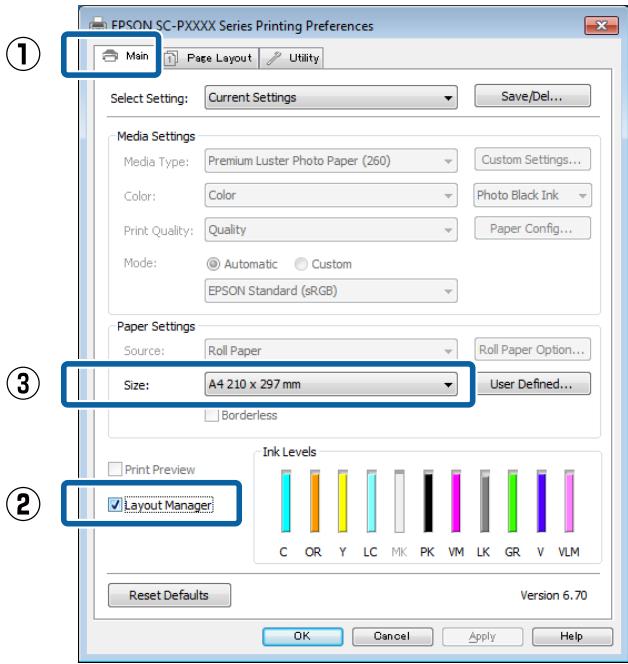Toggle the Borderless checkbox
Viewport: 628px width, 664px height.
coord(211,415)
